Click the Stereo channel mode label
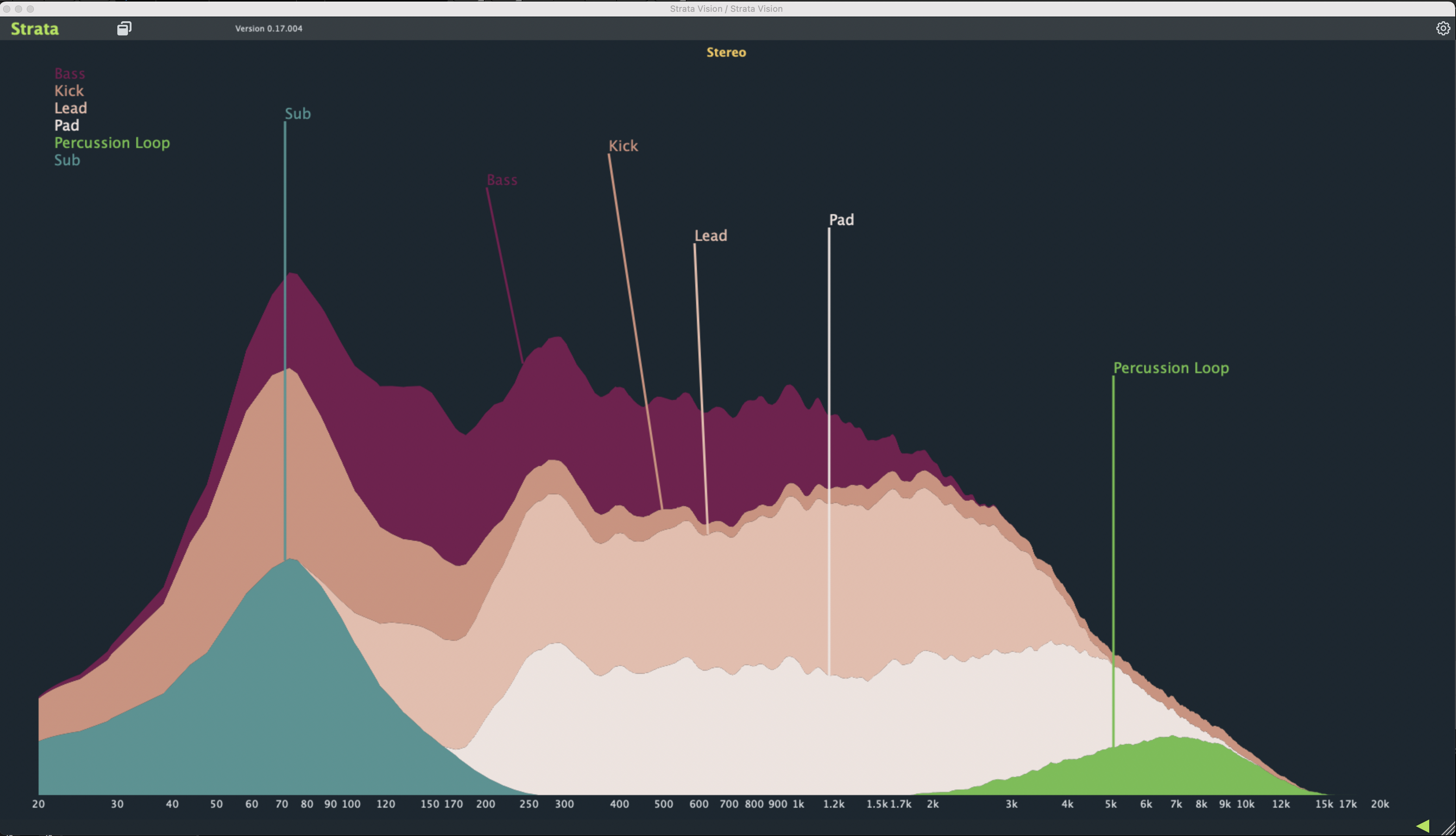Viewport: 1456px width, 836px height. [726, 52]
